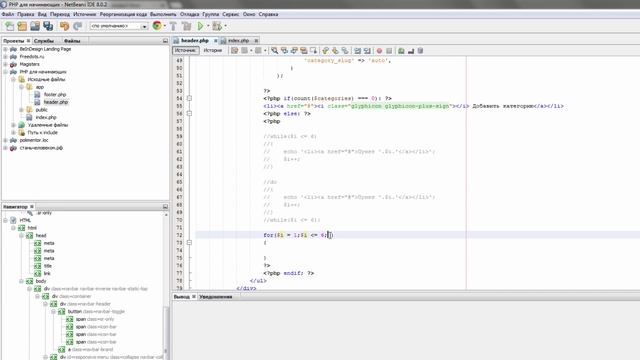Click the New File toolbar icon
Screen dimensions: 640x360
9,26
